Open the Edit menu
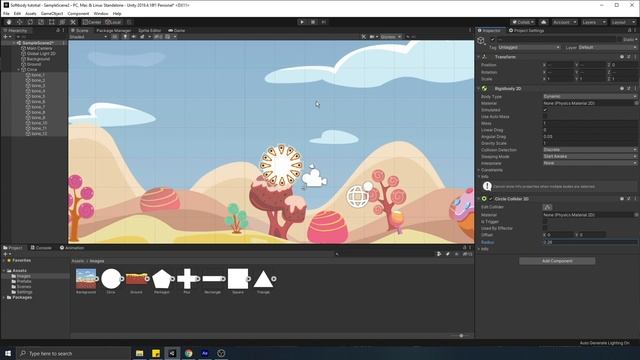640x360 pixels. pos(17,13)
